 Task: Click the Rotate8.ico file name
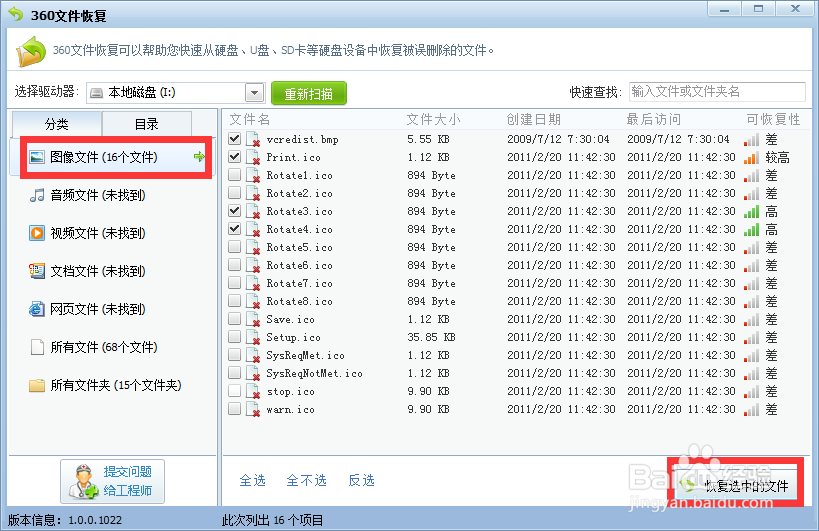point(299,301)
